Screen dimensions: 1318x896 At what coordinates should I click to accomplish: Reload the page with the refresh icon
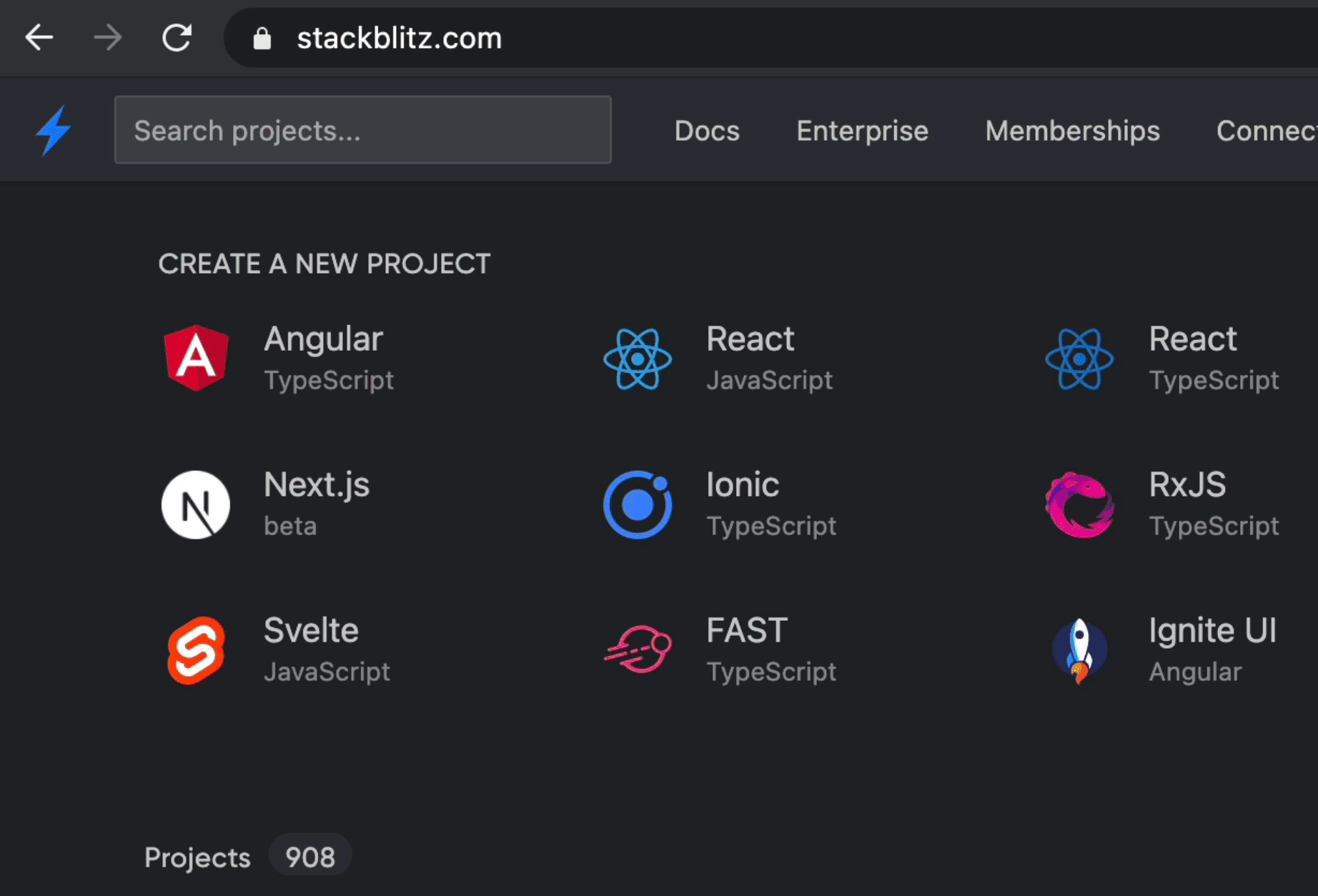tap(177, 38)
